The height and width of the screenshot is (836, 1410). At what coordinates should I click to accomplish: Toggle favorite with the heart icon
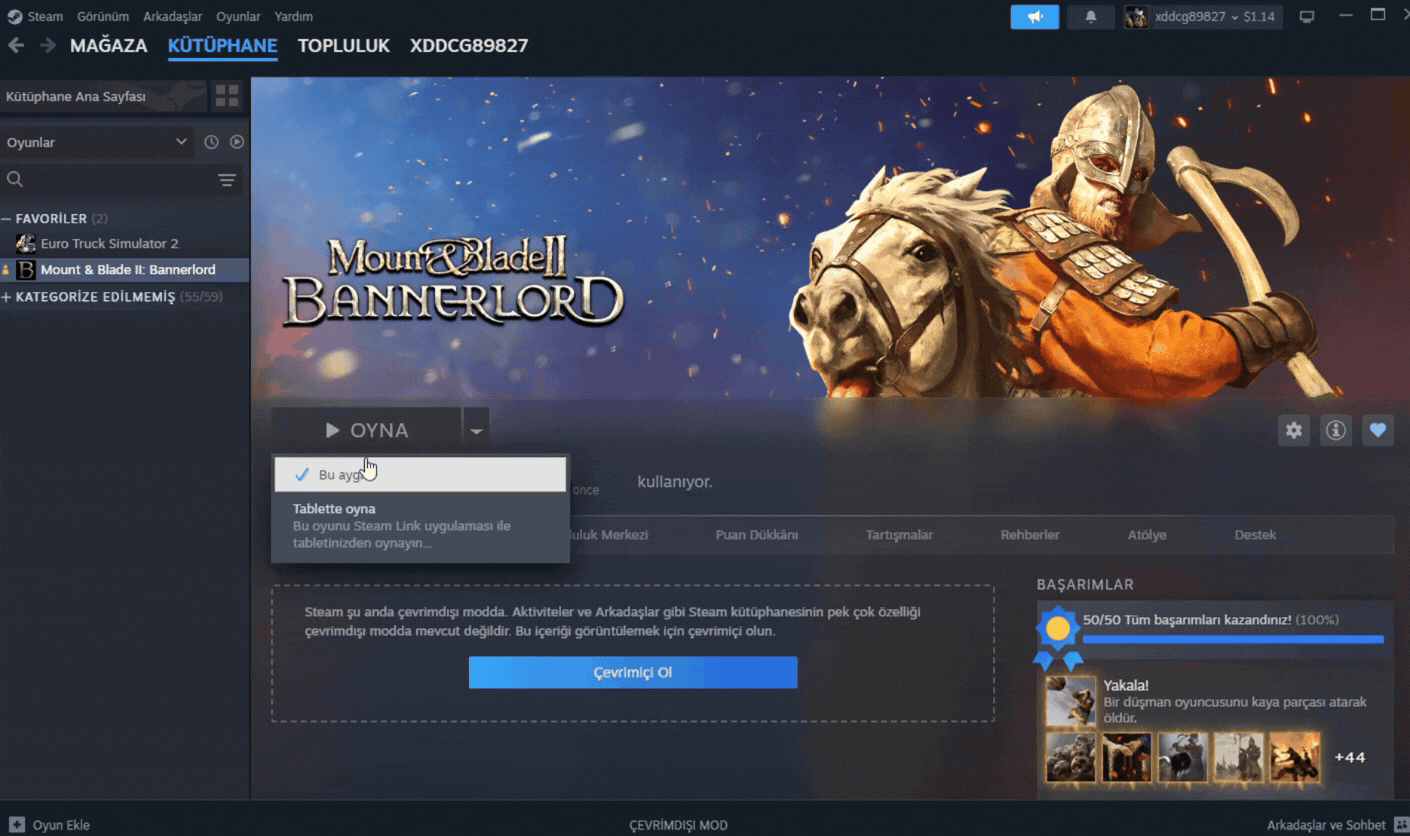click(x=1378, y=430)
